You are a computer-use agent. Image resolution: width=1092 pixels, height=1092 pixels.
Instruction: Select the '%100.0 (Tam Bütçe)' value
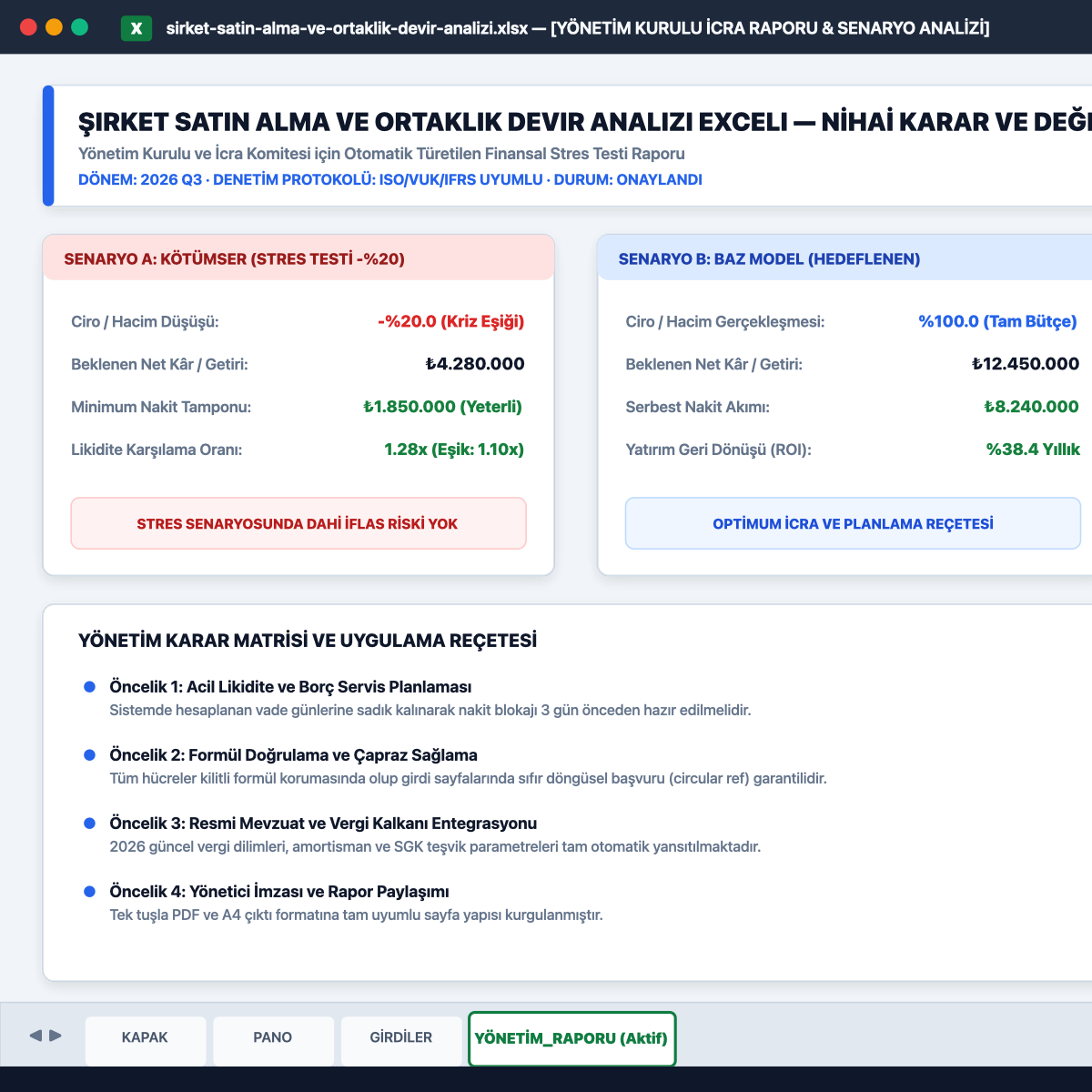[x=997, y=321]
